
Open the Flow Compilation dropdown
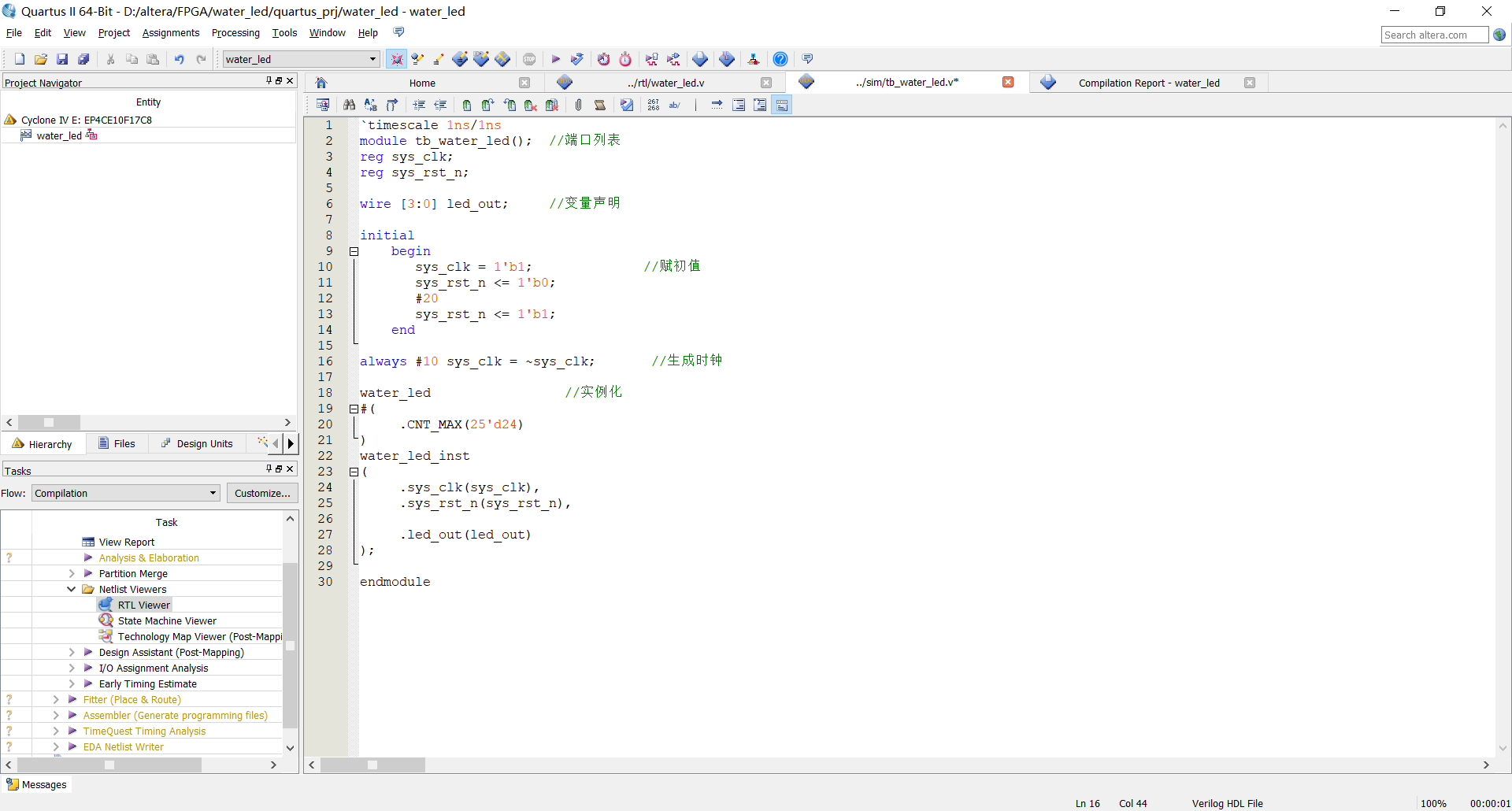tap(126, 494)
